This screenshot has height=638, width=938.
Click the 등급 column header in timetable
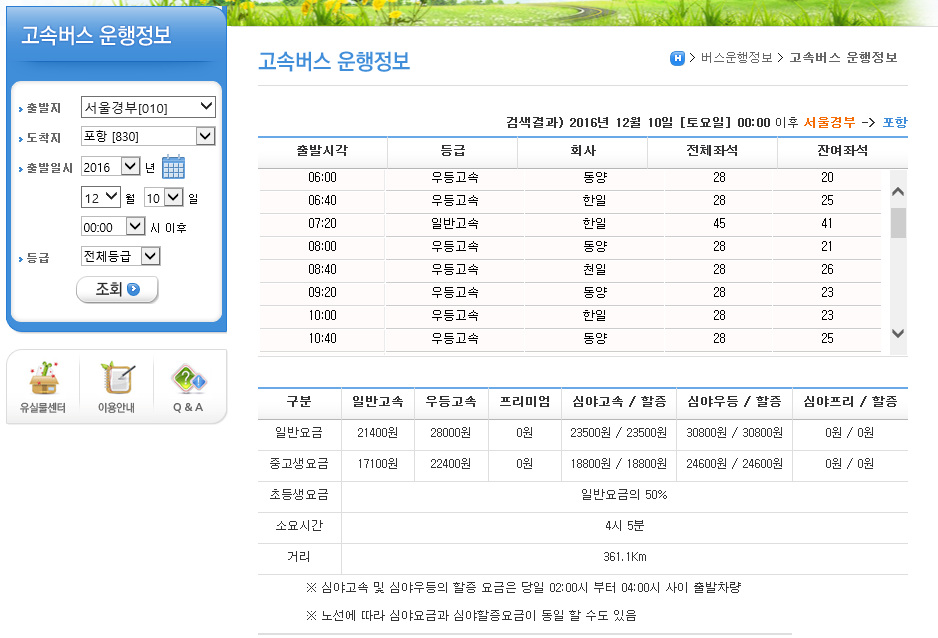pos(452,151)
